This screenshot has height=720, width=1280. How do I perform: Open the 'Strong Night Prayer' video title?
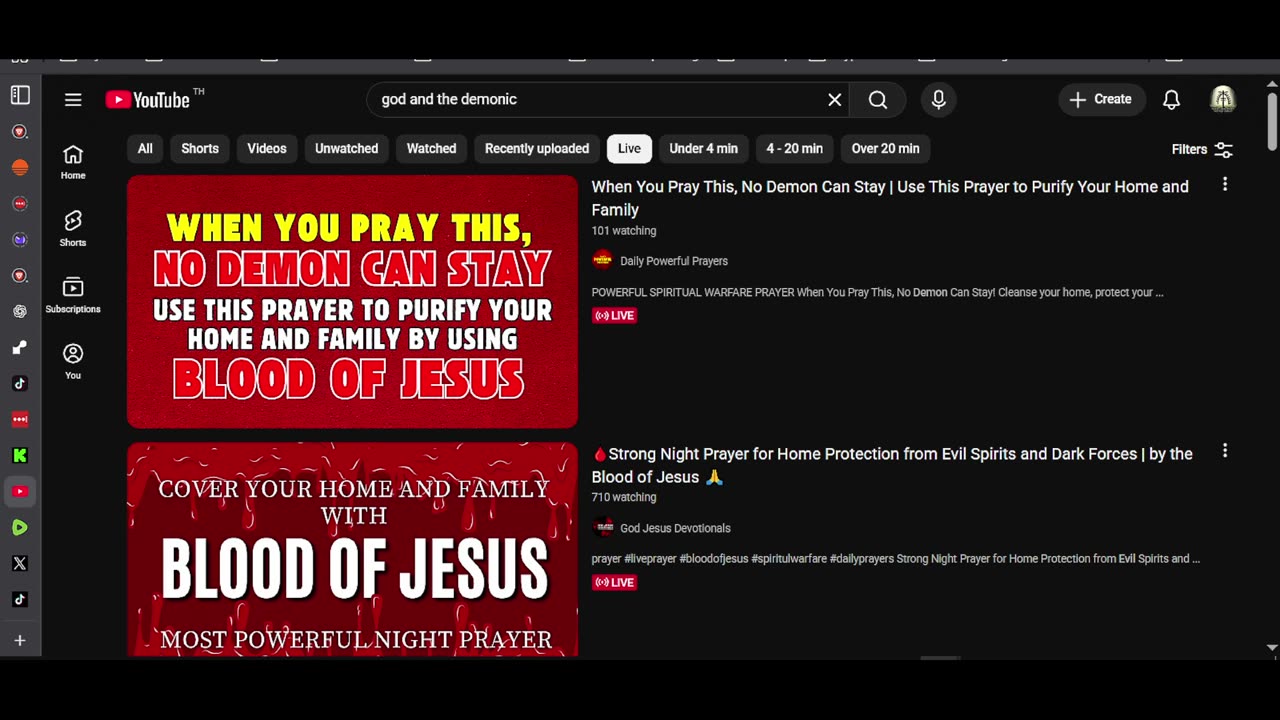tap(892, 465)
